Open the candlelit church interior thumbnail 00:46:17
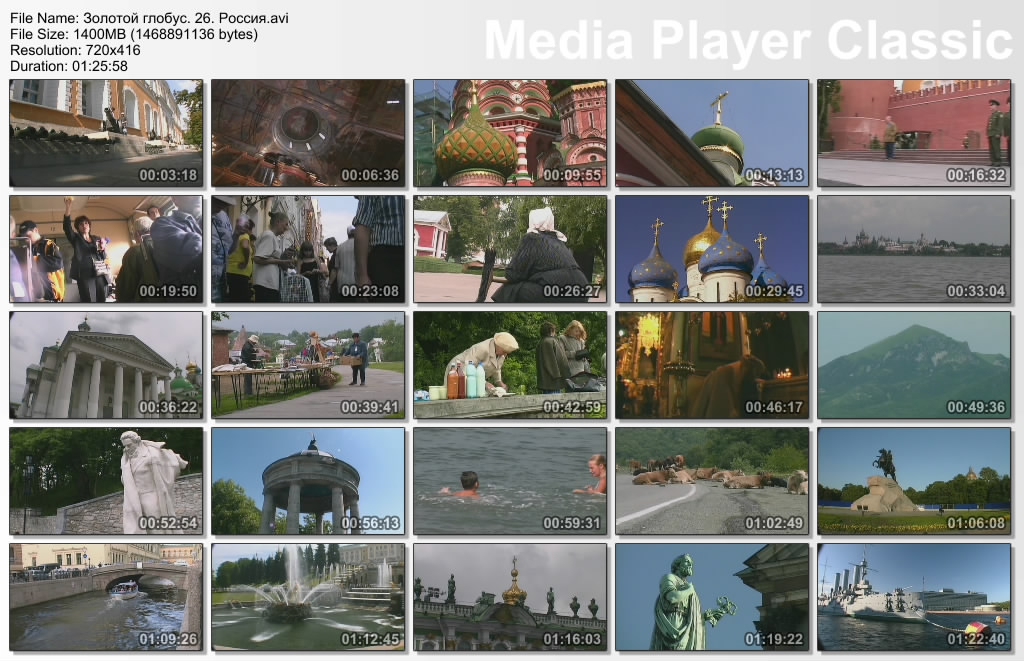The height and width of the screenshot is (661, 1024). 712,365
